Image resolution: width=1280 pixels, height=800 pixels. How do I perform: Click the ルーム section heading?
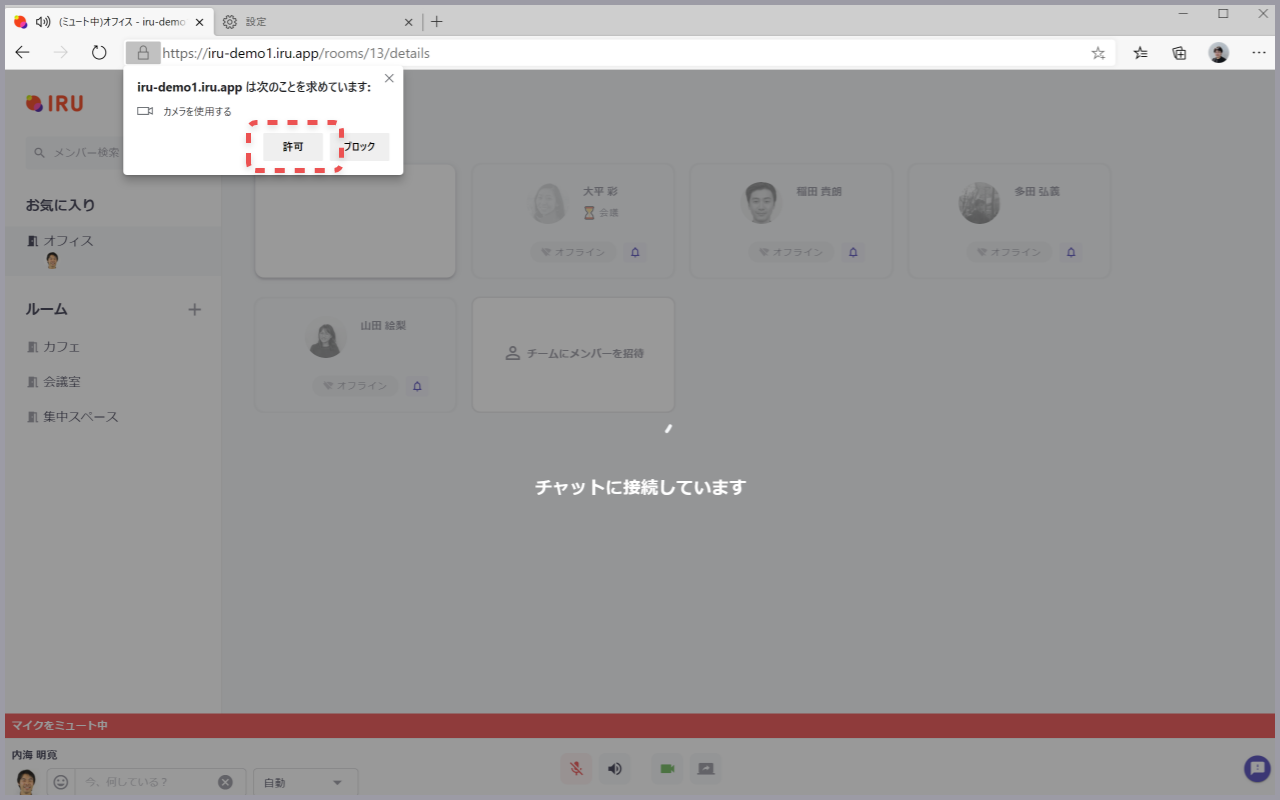click(47, 309)
